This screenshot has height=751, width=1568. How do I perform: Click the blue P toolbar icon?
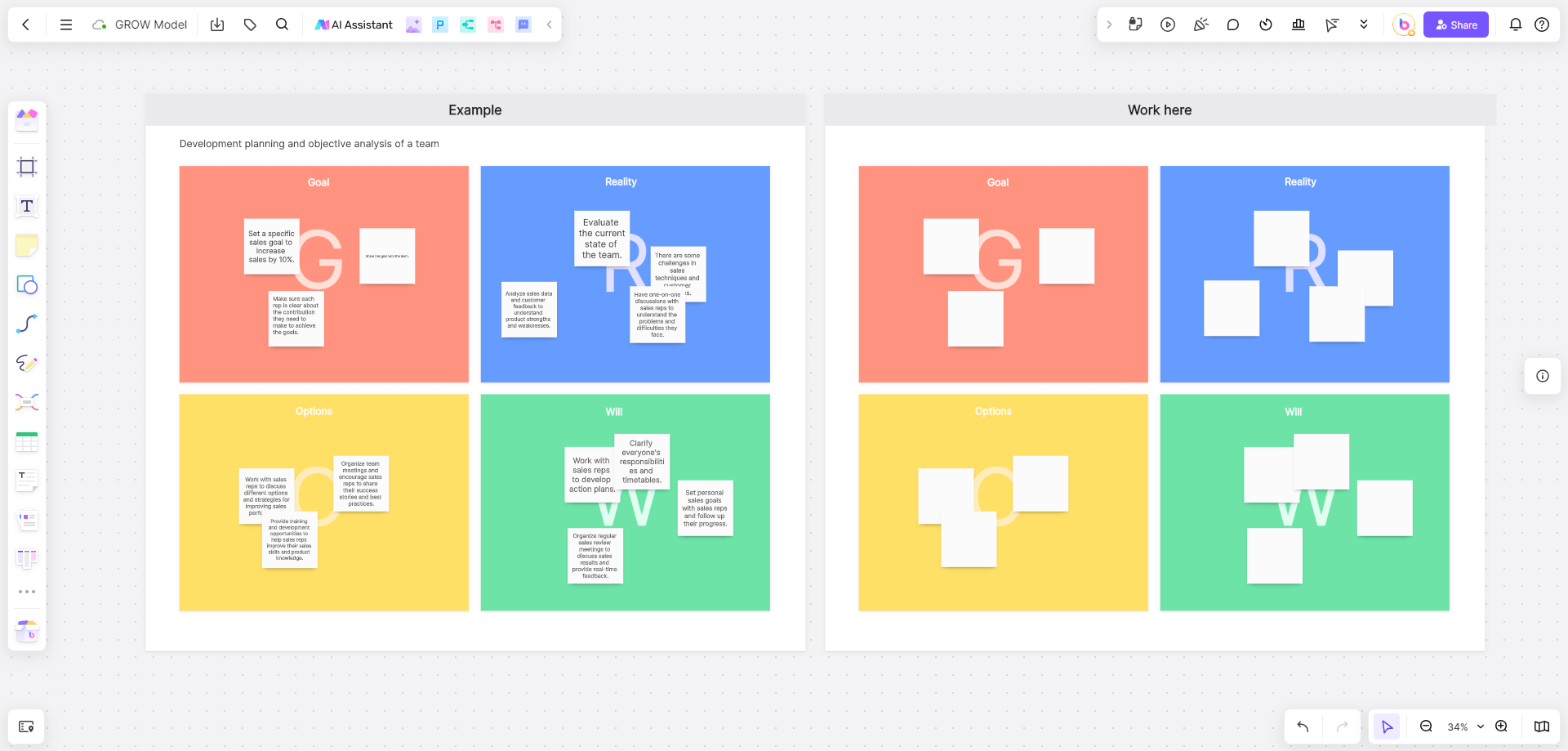click(440, 25)
